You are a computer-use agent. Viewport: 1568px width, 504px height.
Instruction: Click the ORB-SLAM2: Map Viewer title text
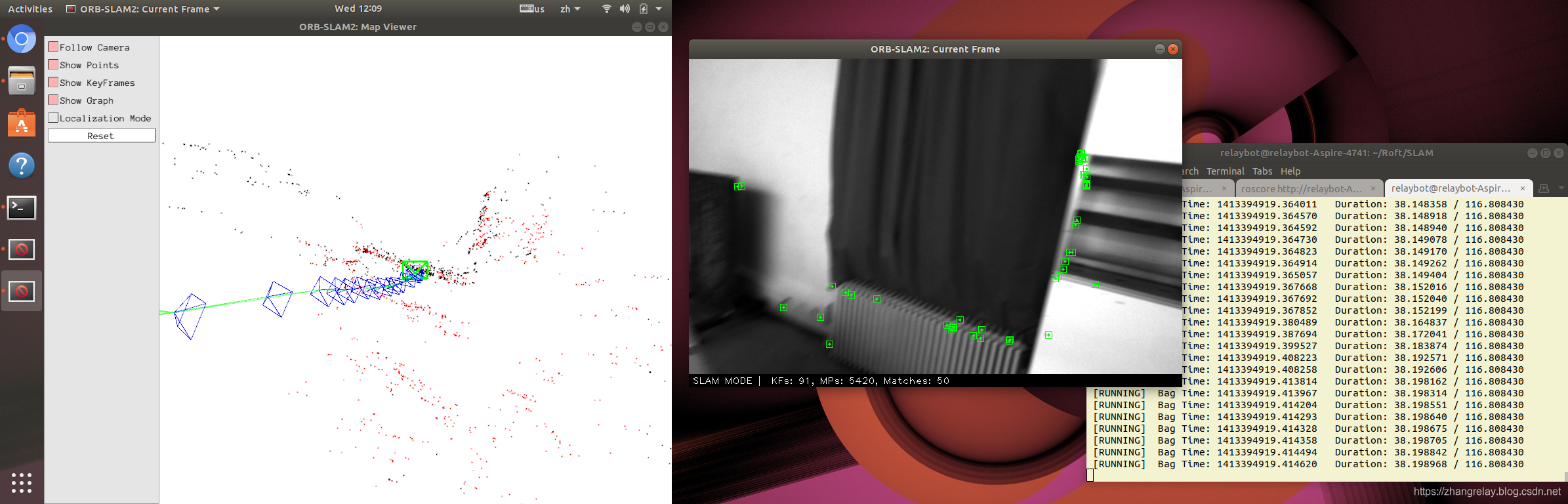point(358,27)
